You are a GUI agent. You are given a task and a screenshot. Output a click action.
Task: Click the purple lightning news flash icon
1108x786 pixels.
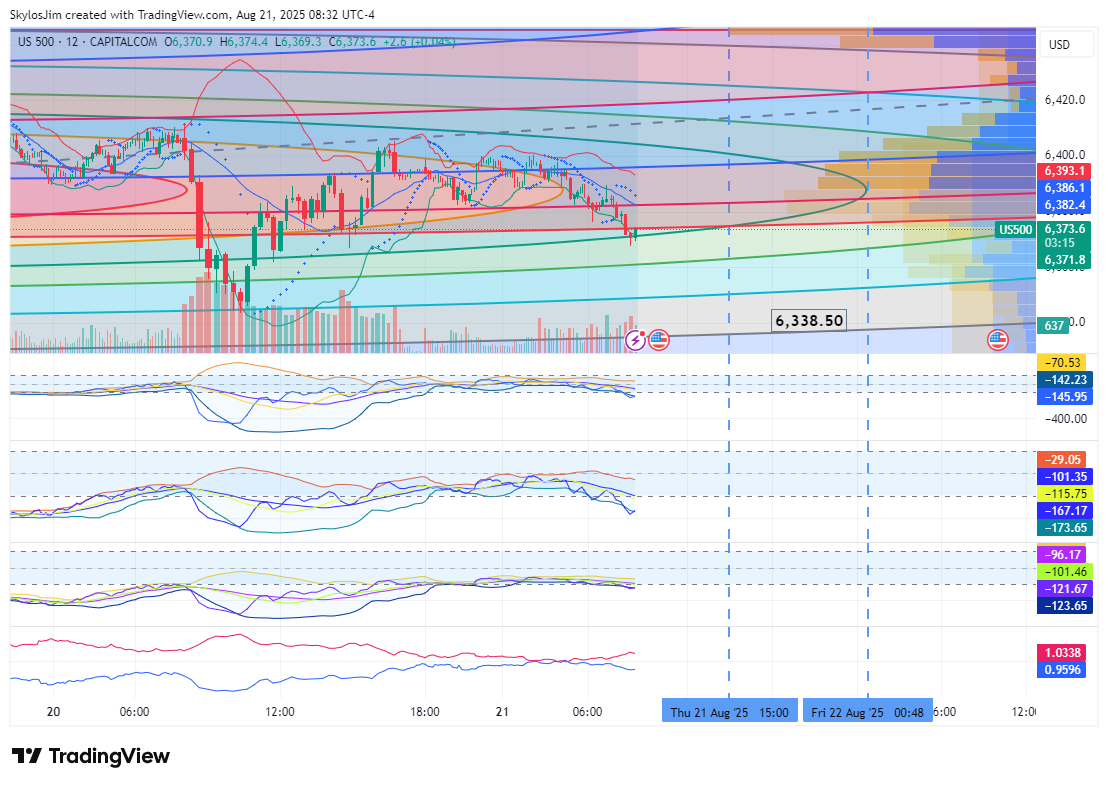coord(636,340)
